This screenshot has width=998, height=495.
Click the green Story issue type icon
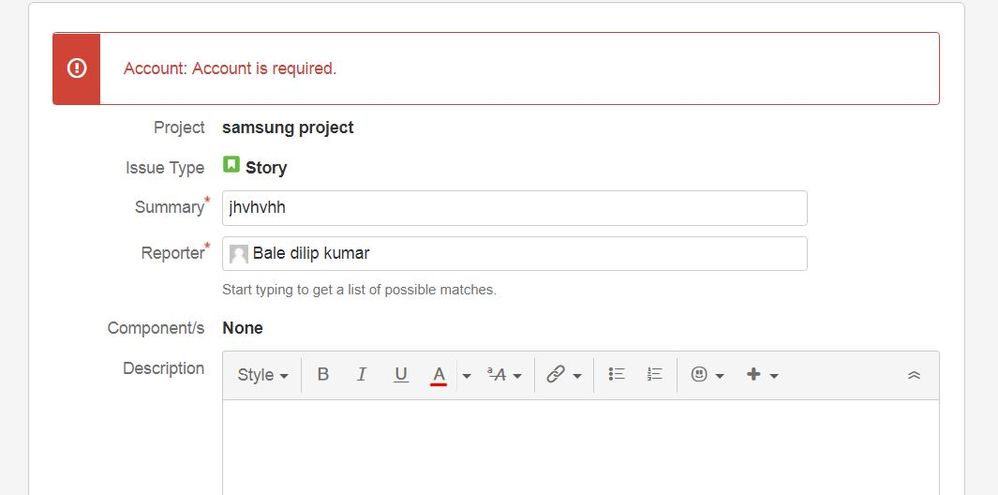click(x=231, y=165)
